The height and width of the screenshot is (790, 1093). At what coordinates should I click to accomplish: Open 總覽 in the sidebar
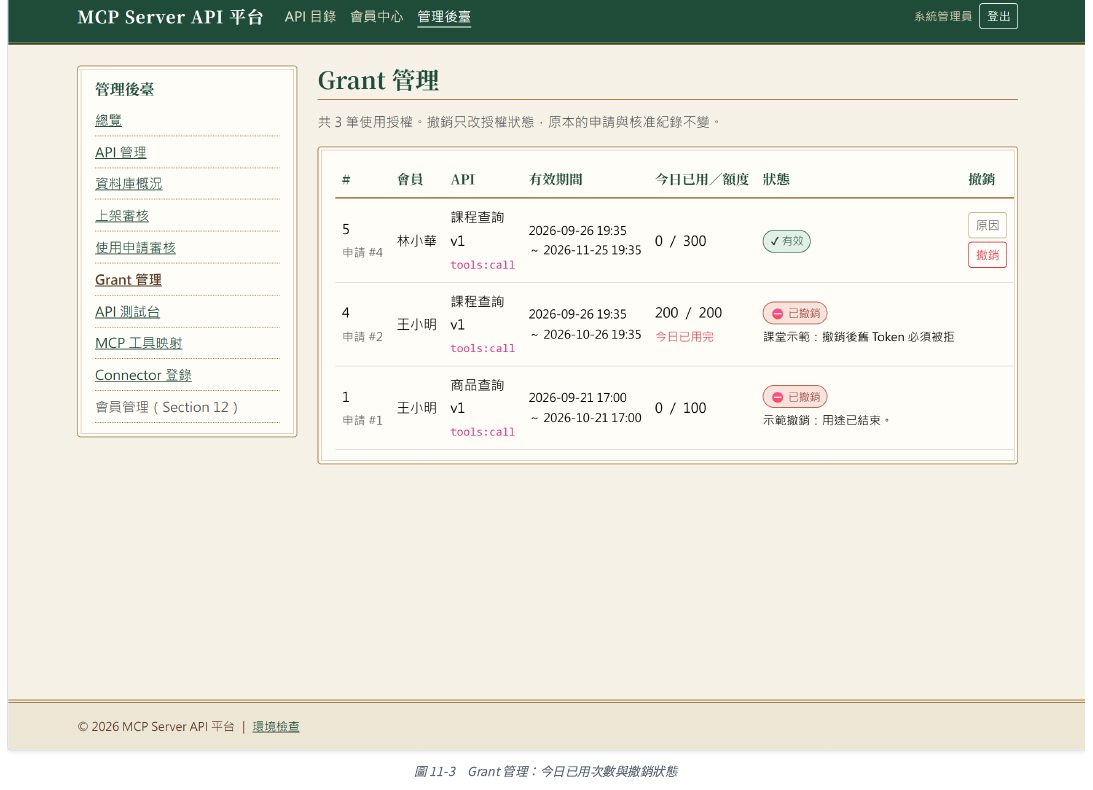pos(108,120)
